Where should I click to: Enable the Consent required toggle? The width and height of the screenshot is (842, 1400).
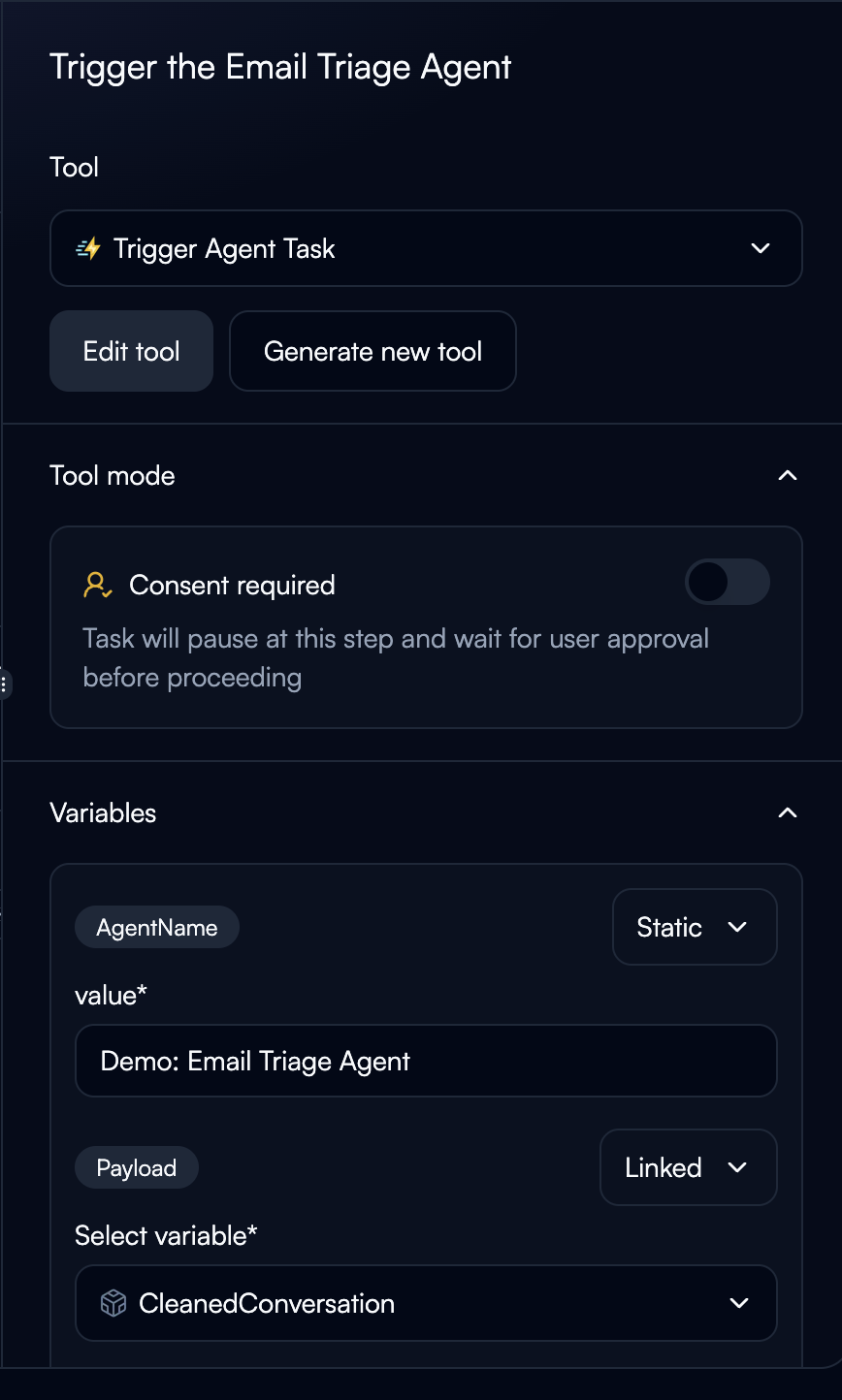pyautogui.click(x=727, y=582)
